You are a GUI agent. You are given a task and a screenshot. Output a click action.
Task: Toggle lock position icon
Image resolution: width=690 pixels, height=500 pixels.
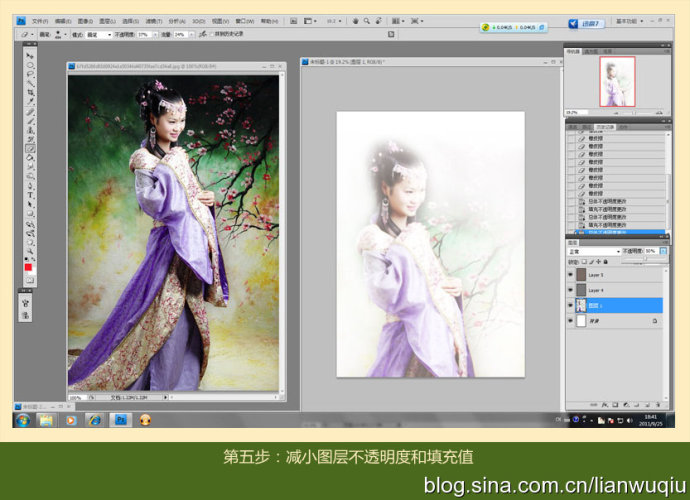598,261
